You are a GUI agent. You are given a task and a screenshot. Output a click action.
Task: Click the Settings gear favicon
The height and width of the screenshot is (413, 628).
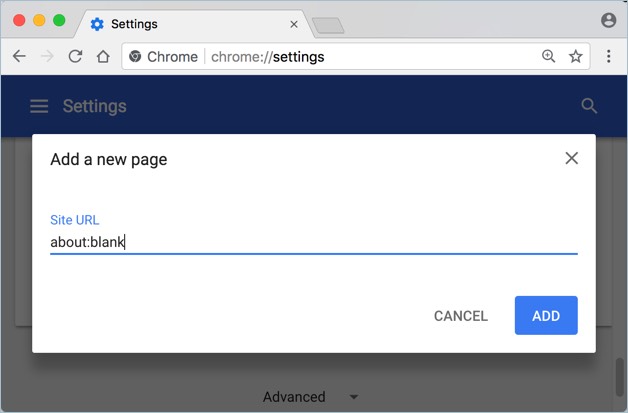(x=97, y=24)
